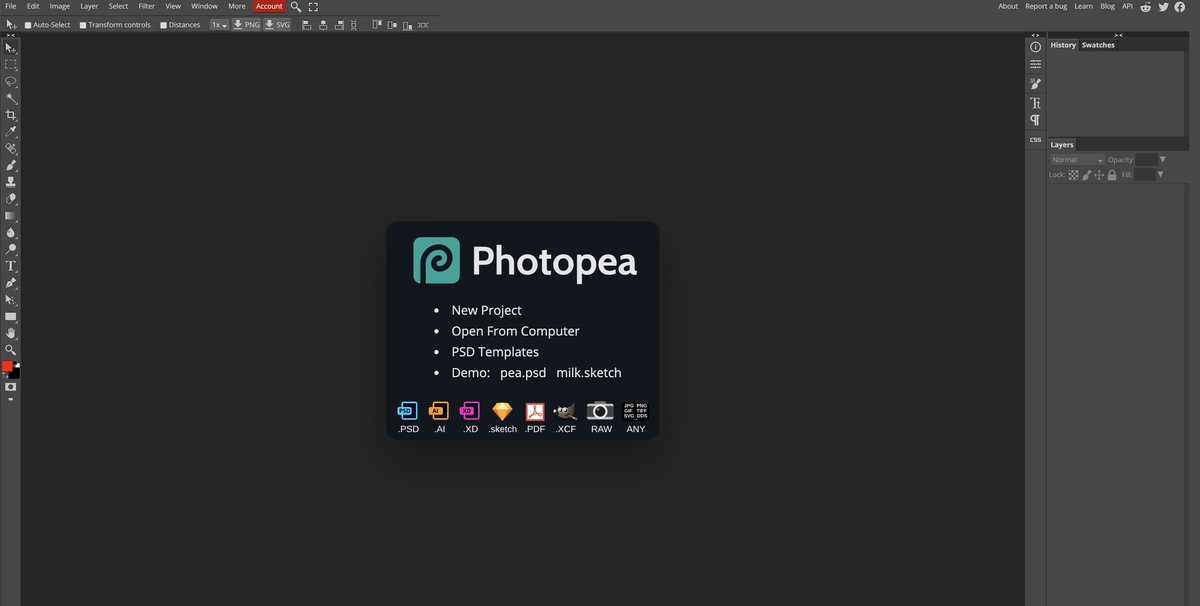Select the Type tool
Viewport: 1200px width, 606px height.
click(11, 266)
